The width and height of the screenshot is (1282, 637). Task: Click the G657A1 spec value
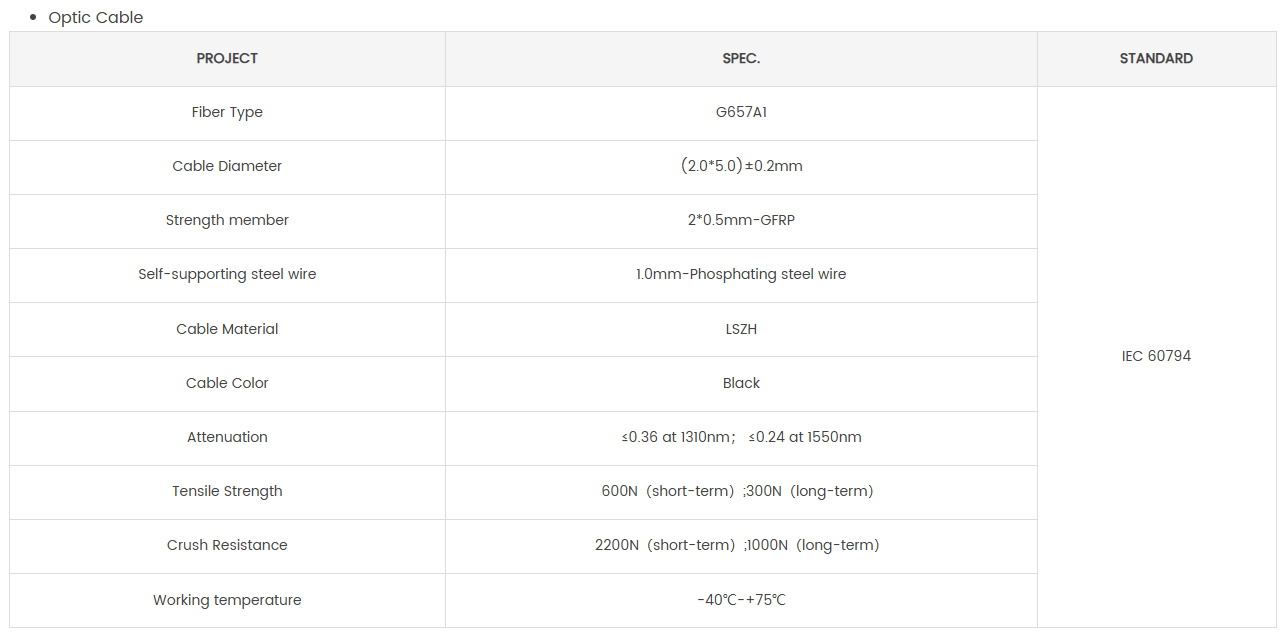tap(741, 112)
